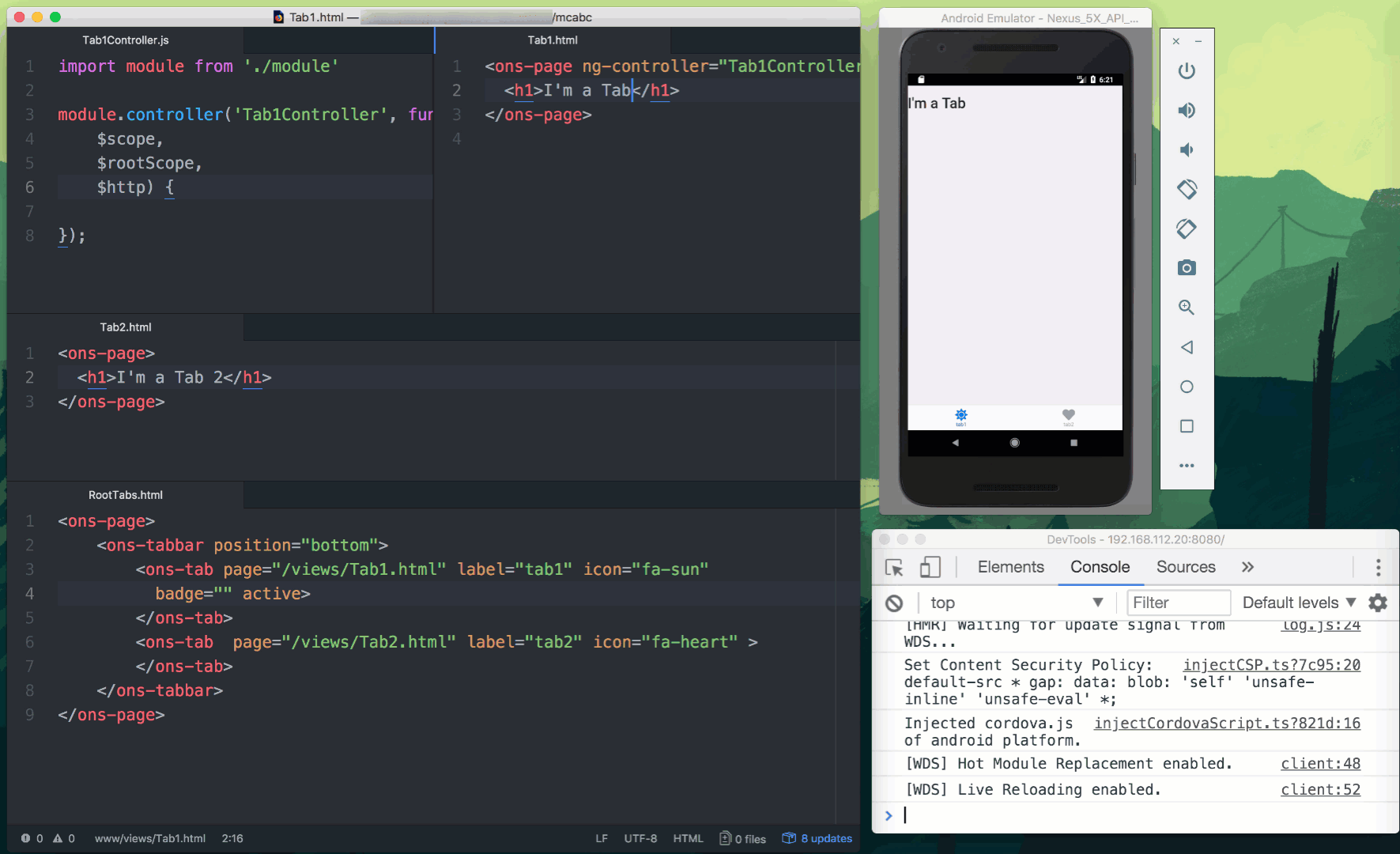1400x854 pixels.
Task: Activate the DevTools inspect element picker
Action: [x=894, y=567]
